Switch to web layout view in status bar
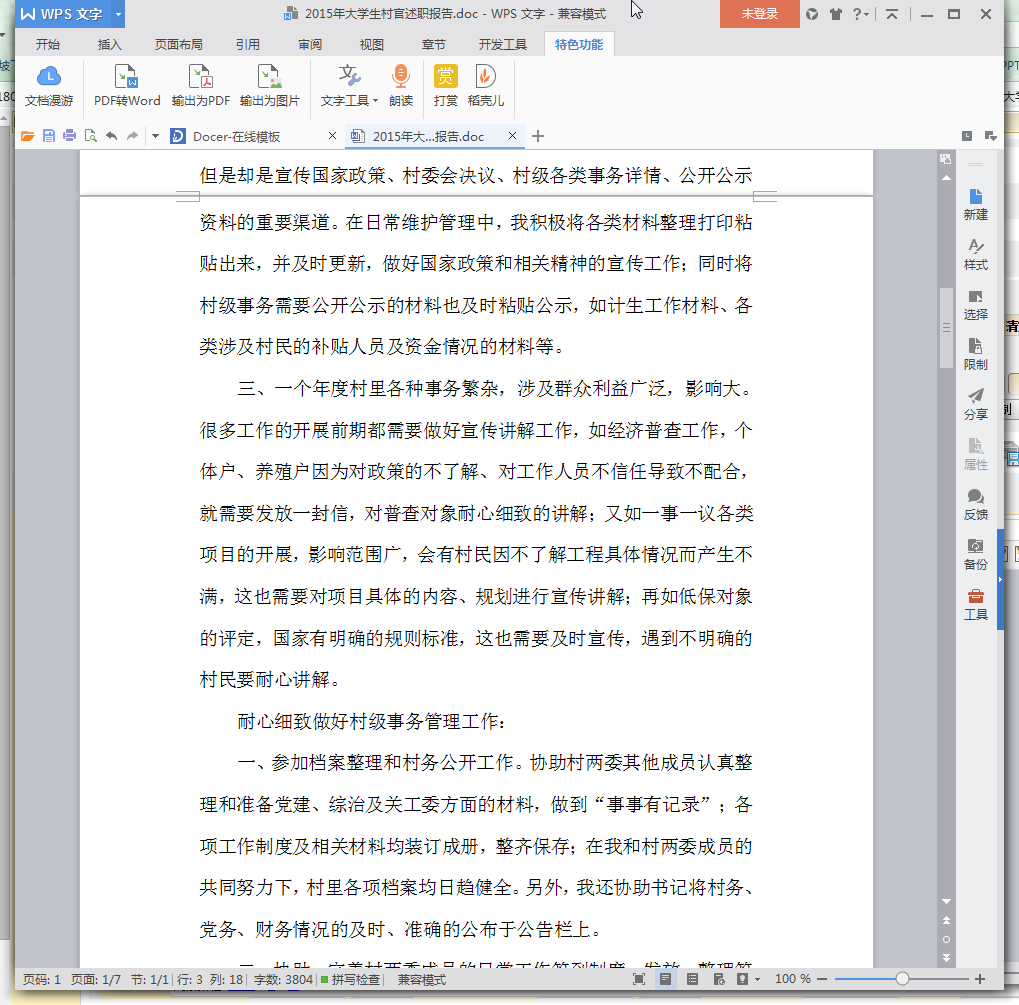1019x1005 pixels. [719, 979]
